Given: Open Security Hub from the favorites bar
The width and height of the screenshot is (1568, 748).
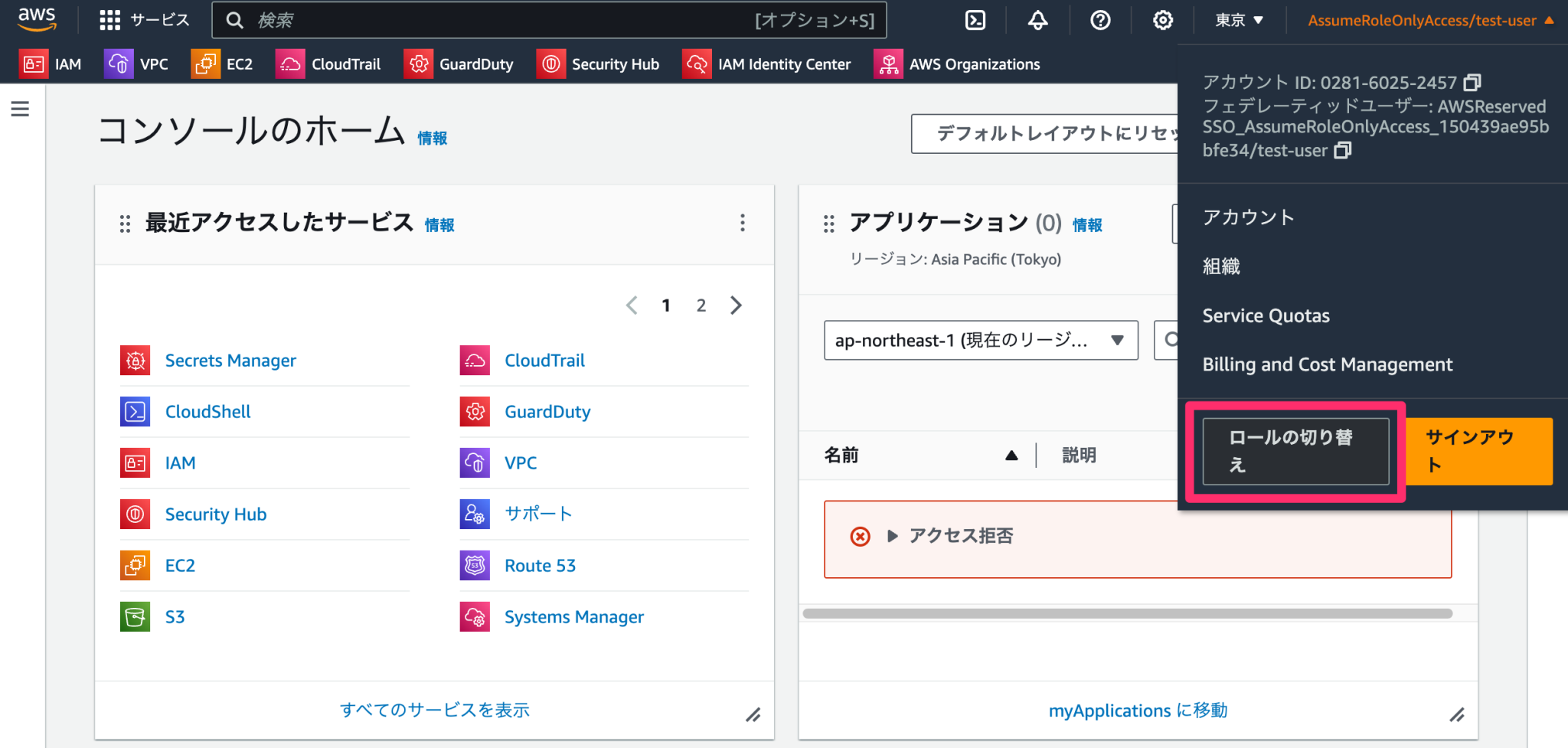Looking at the screenshot, I should [550, 64].
